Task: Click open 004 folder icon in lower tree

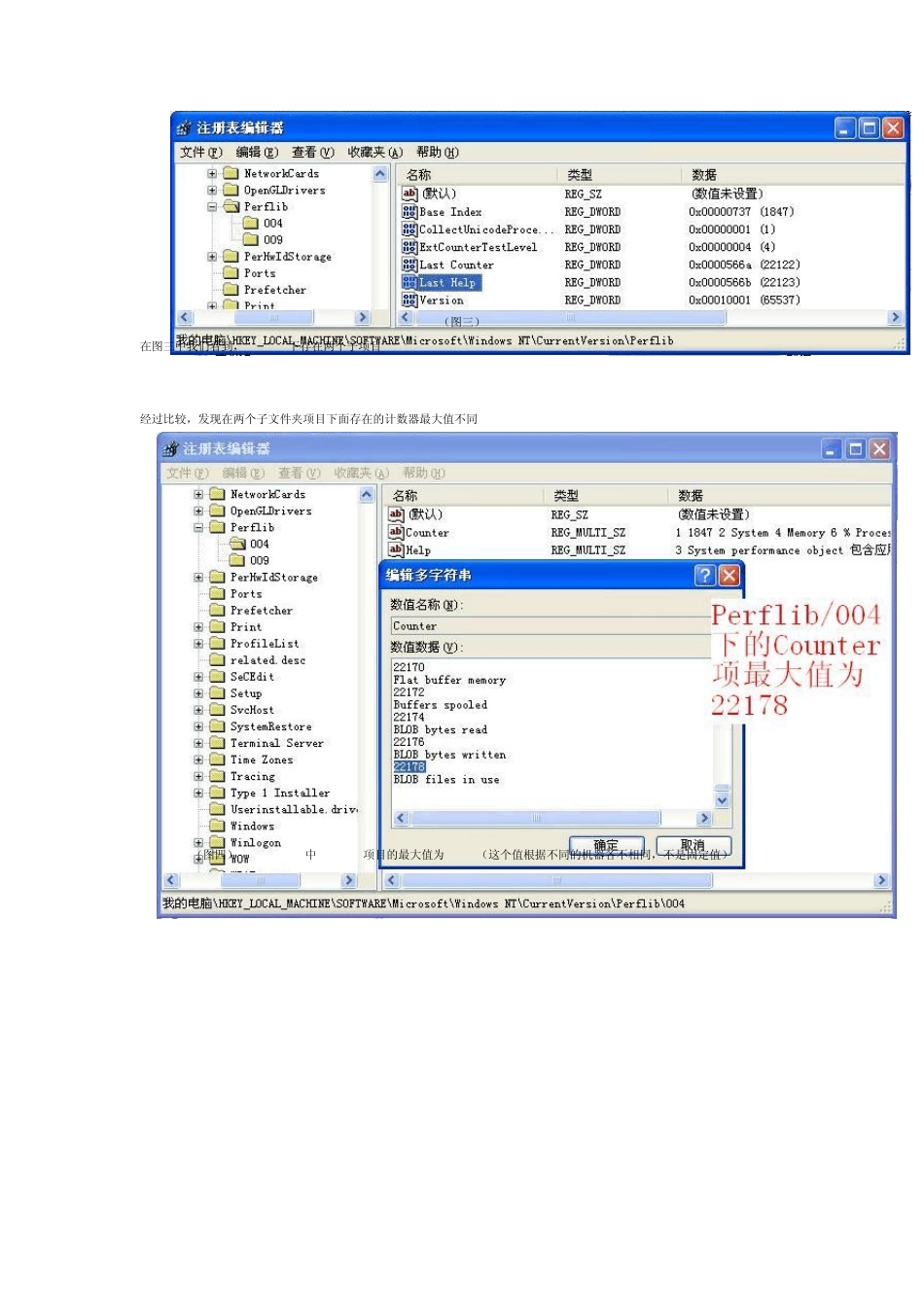Action: tap(236, 545)
